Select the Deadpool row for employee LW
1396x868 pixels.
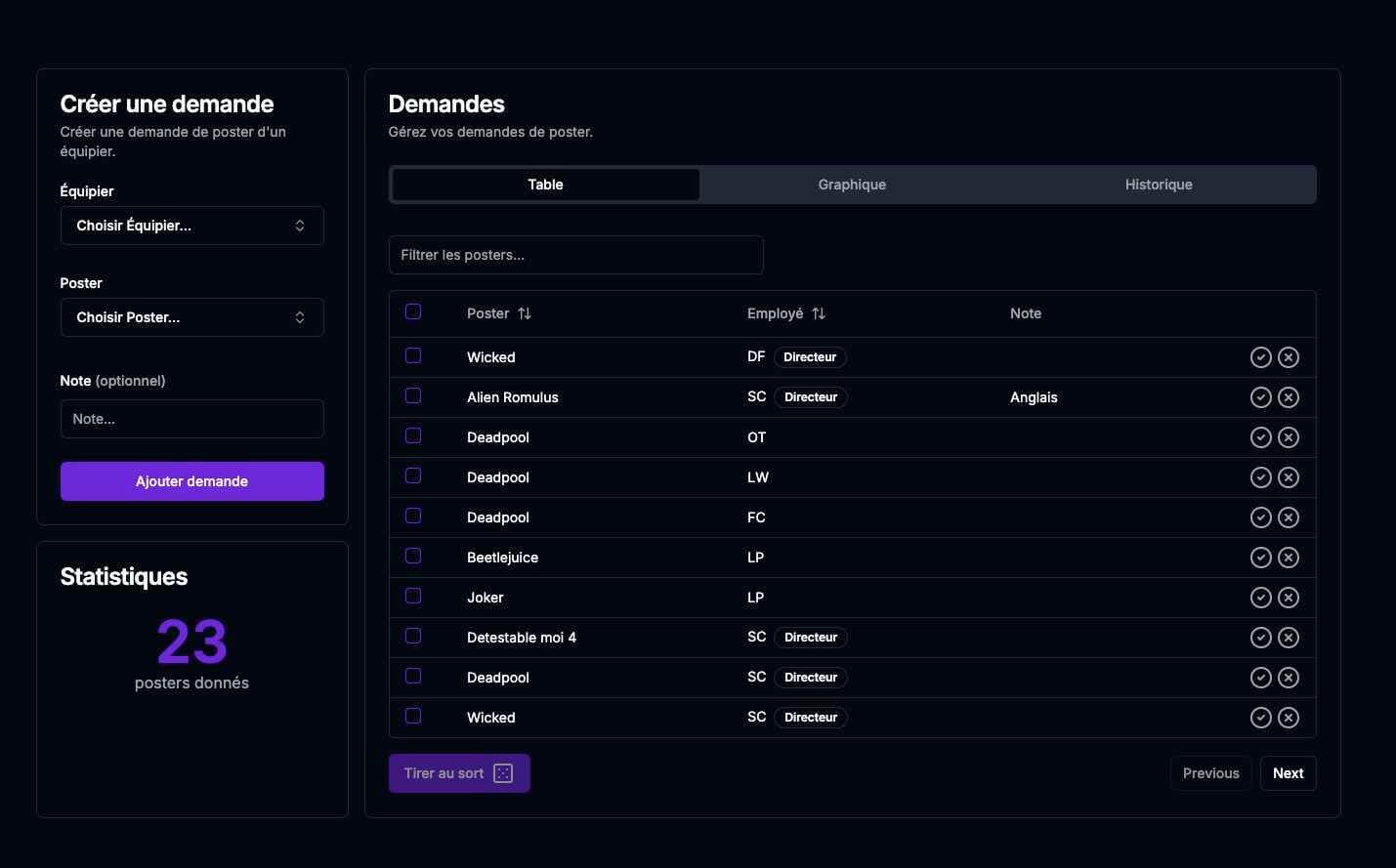point(413,475)
